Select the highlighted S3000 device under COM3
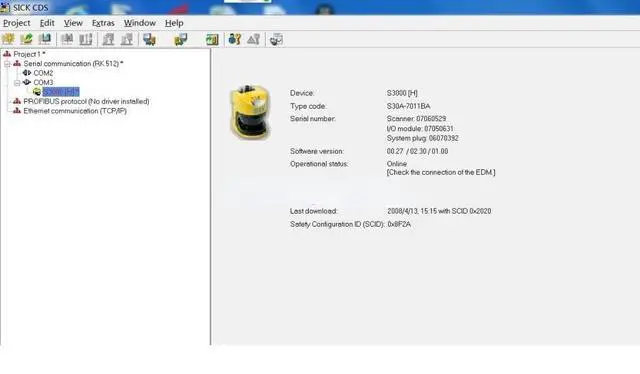The height and width of the screenshot is (374, 640). click(x=61, y=92)
